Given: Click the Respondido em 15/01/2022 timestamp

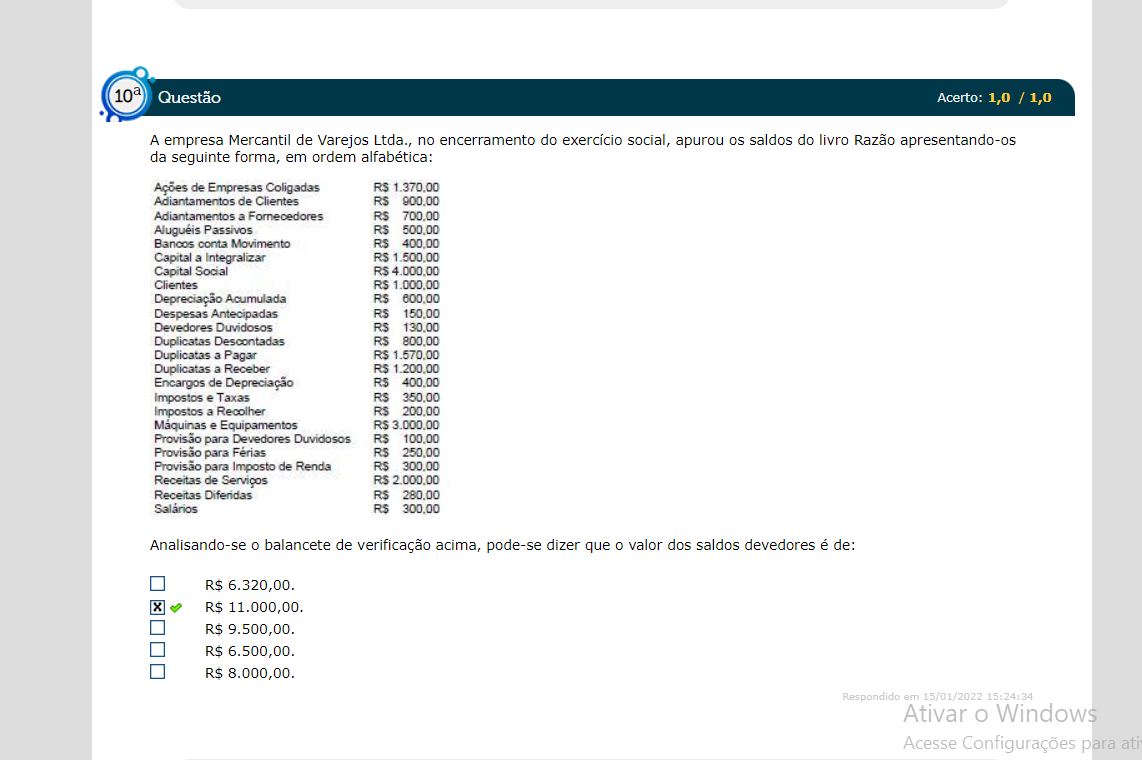Looking at the screenshot, I should click(x=937, y=697).
